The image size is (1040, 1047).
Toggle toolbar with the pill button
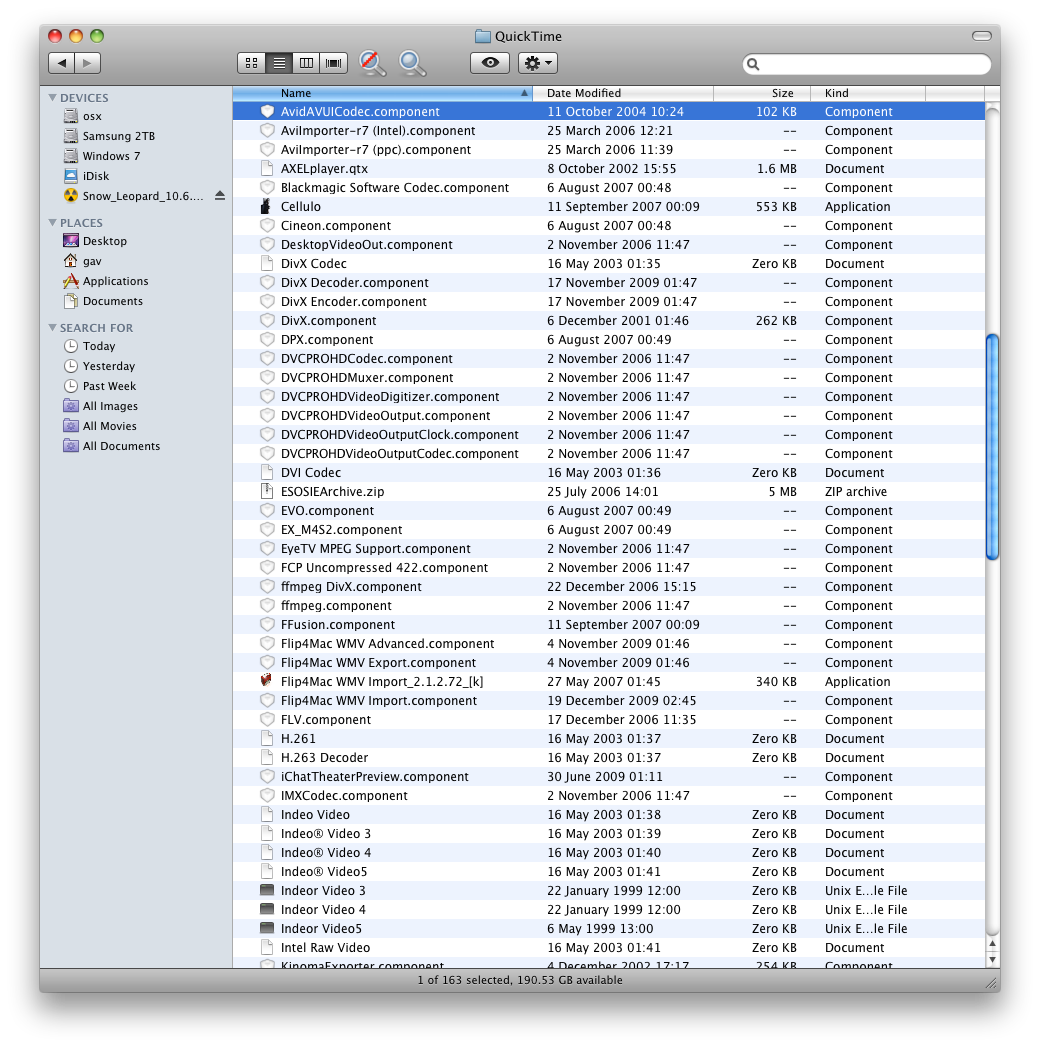click(x=981, y=36)
